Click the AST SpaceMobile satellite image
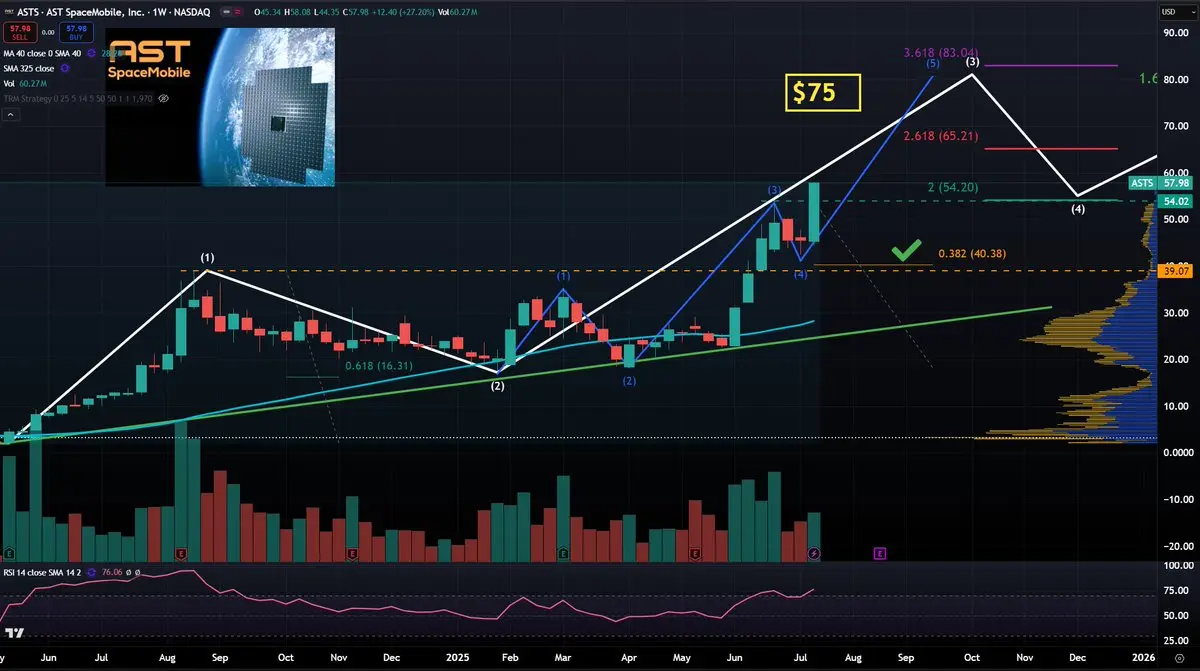This screenshot has height=671, width=1200. pyautogui.click(x=220, y=106)
